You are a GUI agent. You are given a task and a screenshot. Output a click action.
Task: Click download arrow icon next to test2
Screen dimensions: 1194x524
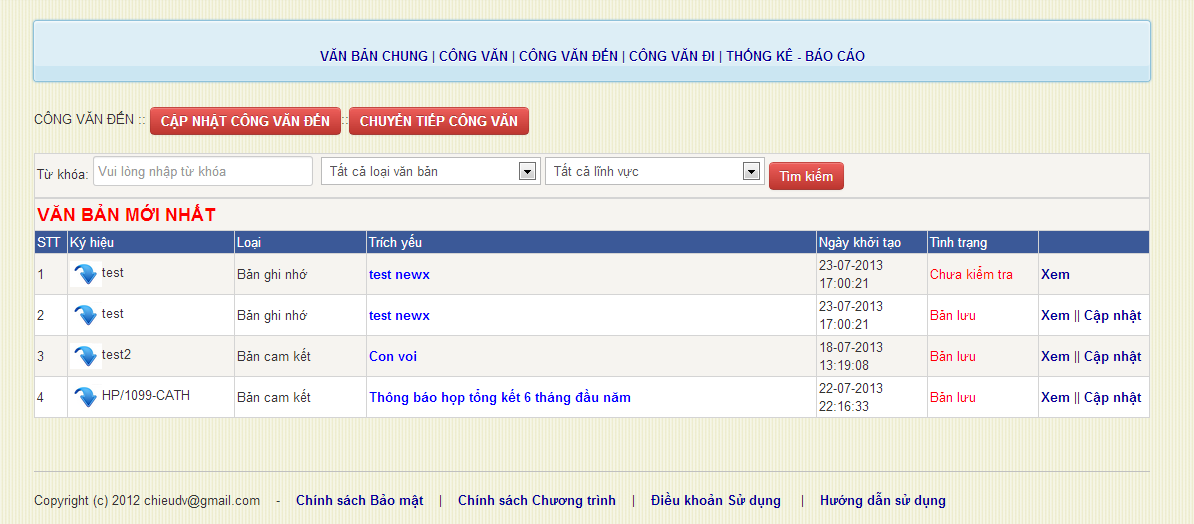point(86,356)
